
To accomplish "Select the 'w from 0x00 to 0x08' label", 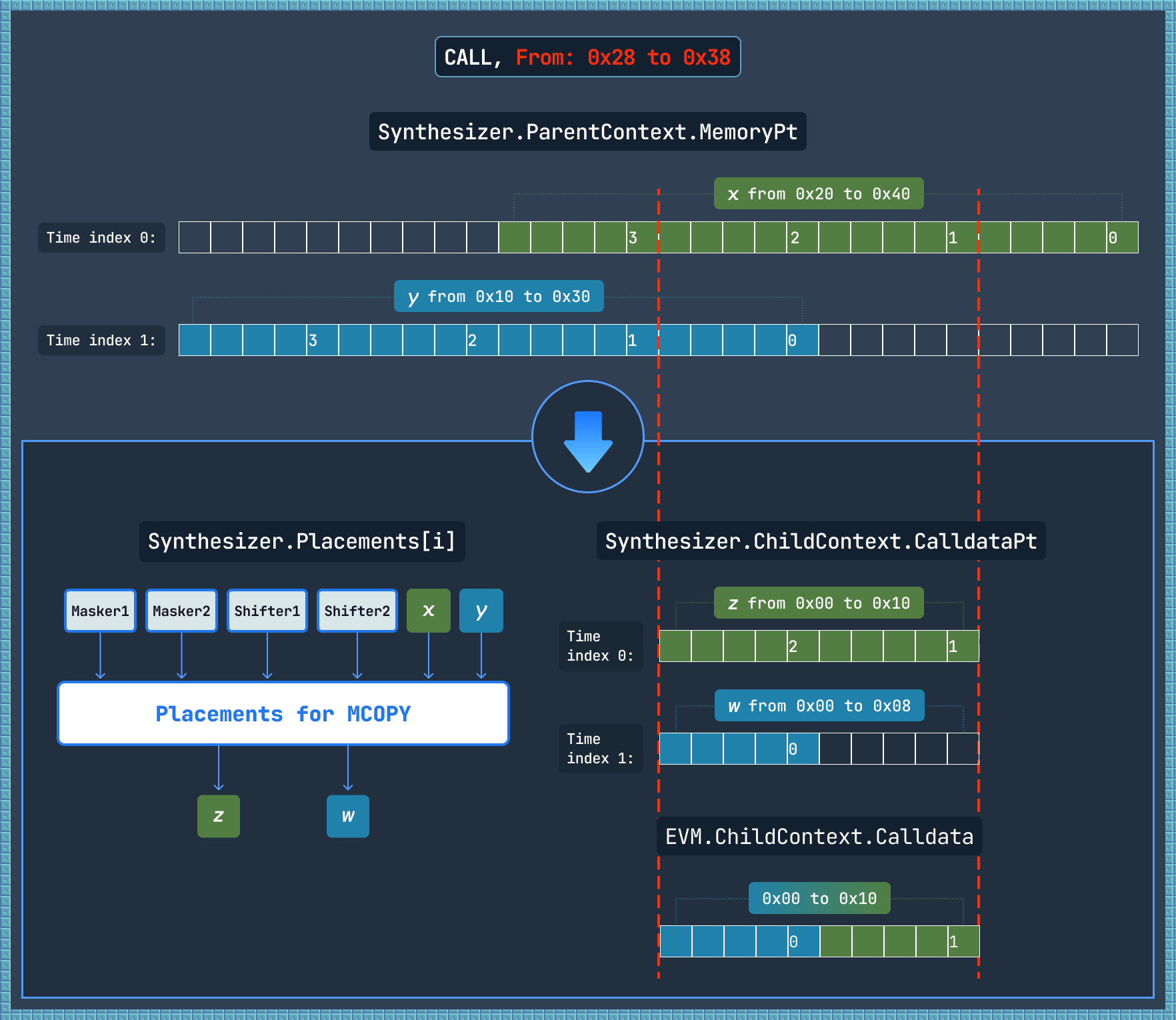I will tap(819, 706).
